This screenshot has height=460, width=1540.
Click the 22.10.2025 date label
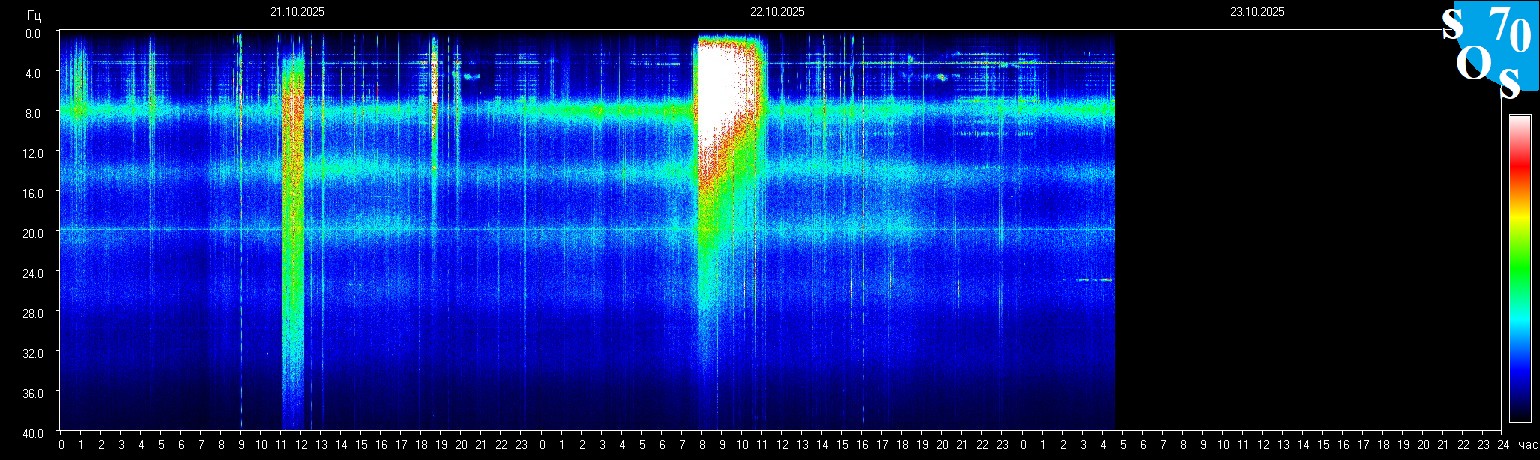(777, 12)
